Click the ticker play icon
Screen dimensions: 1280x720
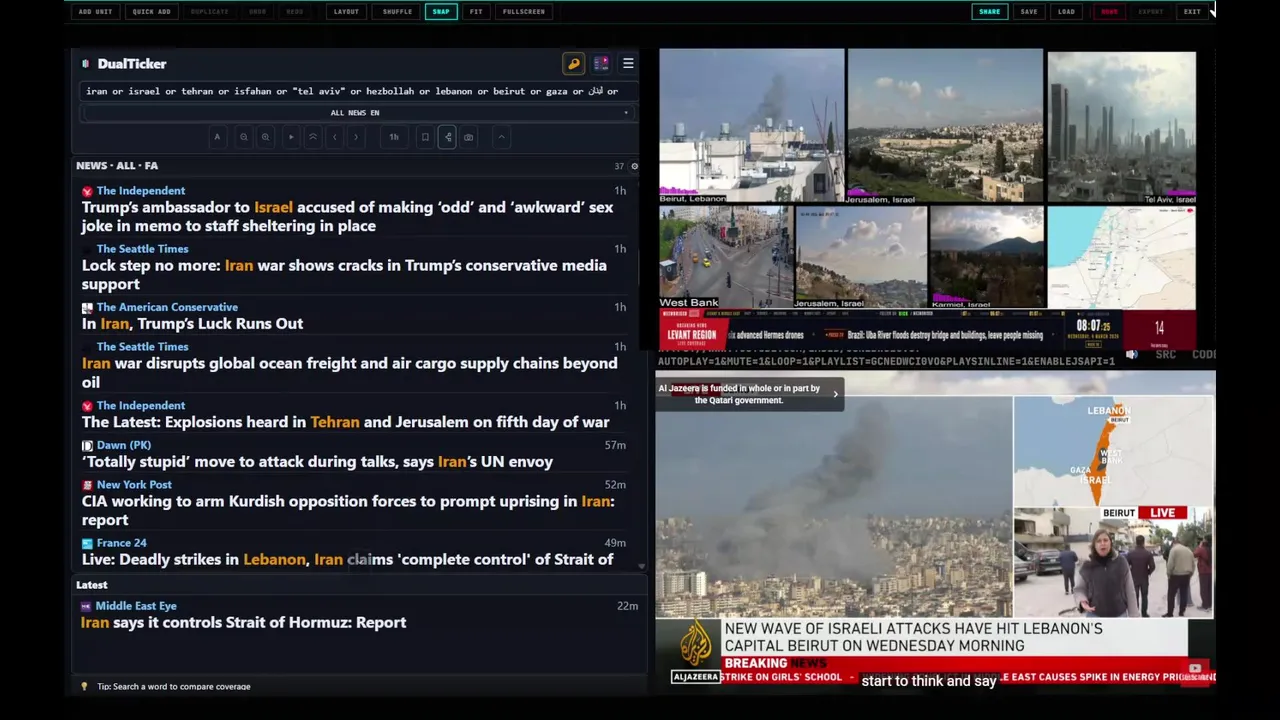pyautogui.click(x=291, y=137)
